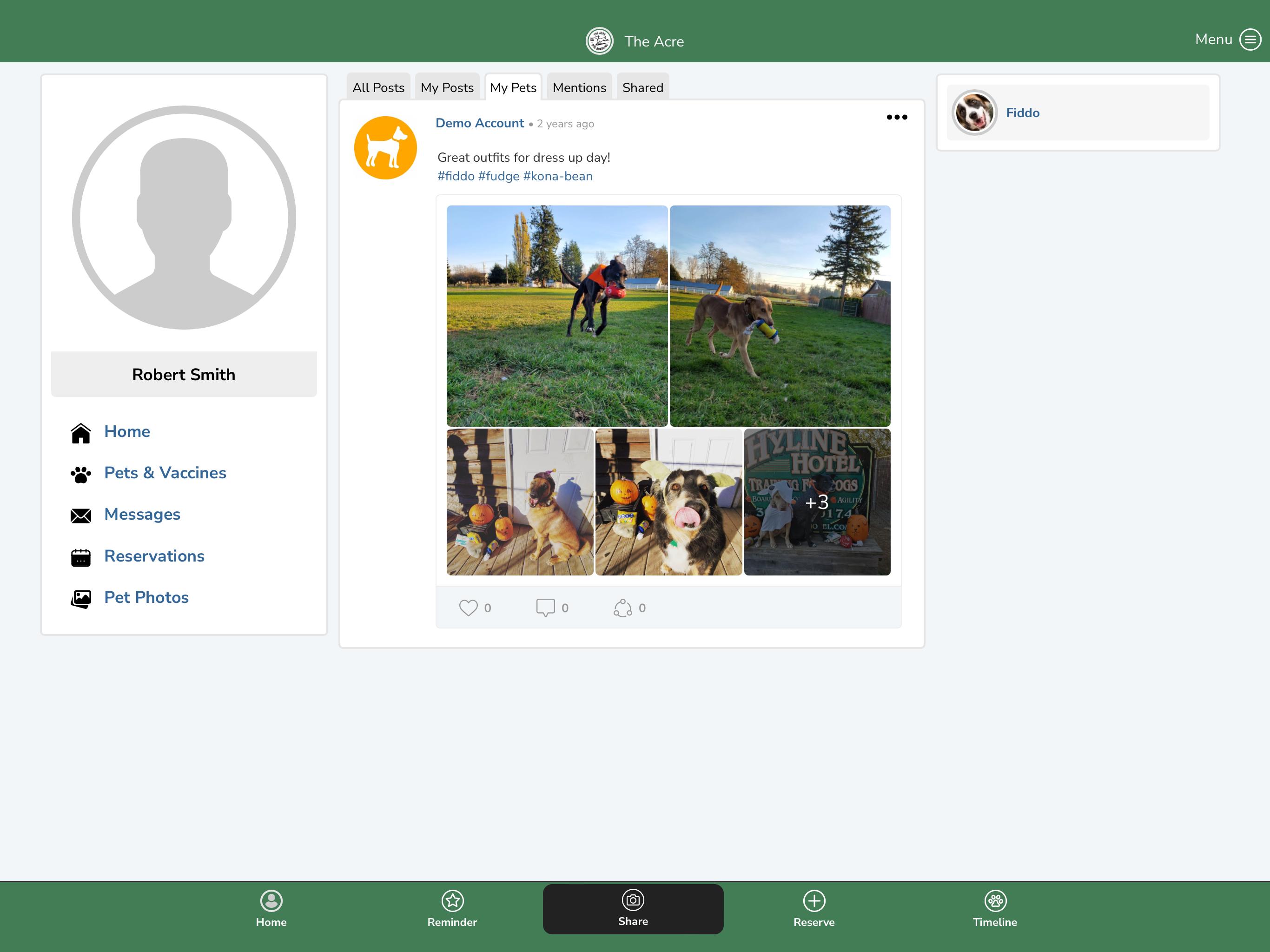Viewport: 1270px width, 952px height.
Task: Click The Acre logo badge
Action: (599, 41)
